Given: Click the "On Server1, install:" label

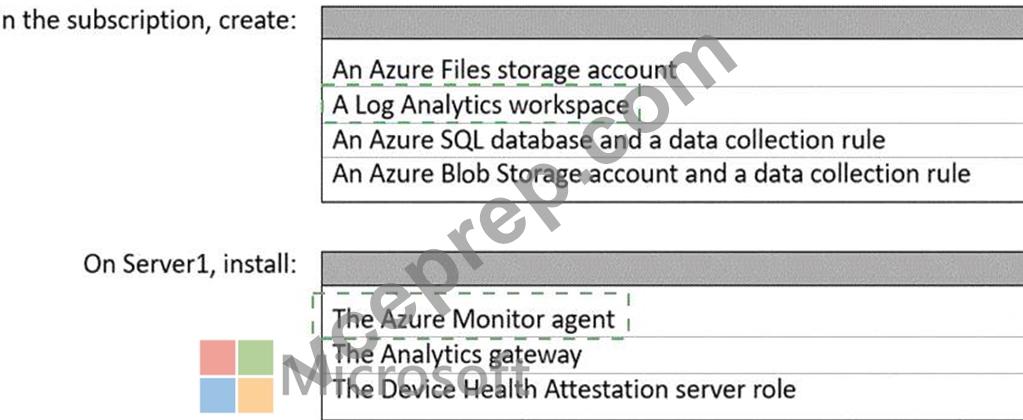Looking at the screenshot, I should [x=191, y=265].
